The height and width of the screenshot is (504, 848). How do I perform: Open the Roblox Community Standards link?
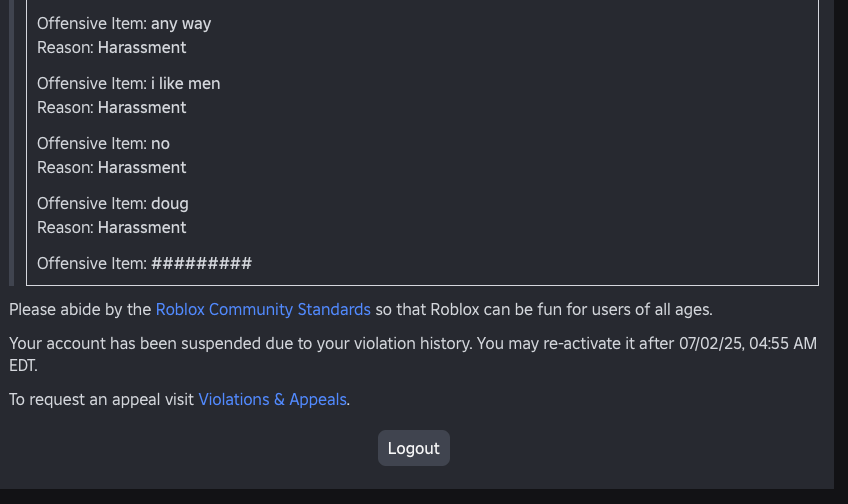point(263,309)
